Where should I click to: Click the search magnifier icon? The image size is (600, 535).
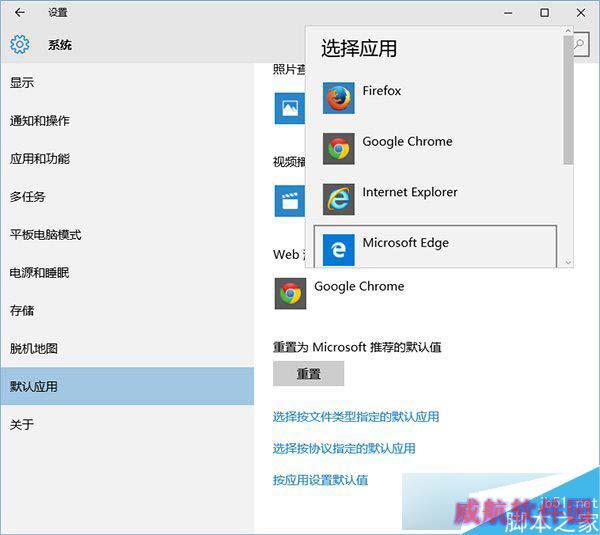[x=580, y=44]
